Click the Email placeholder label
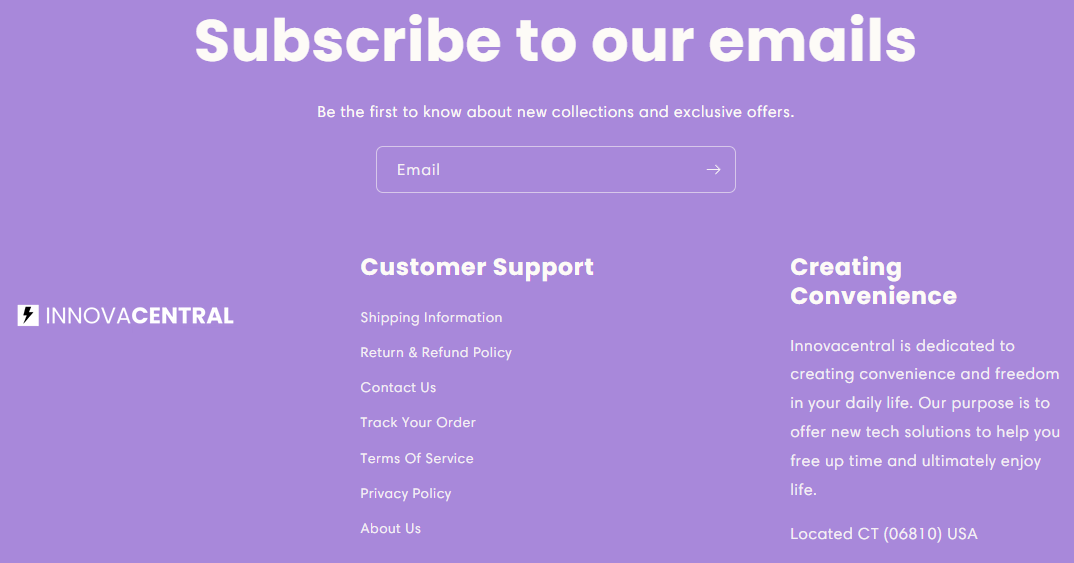The height and width of the screenshot is (563, 1074). pos(419,169)
